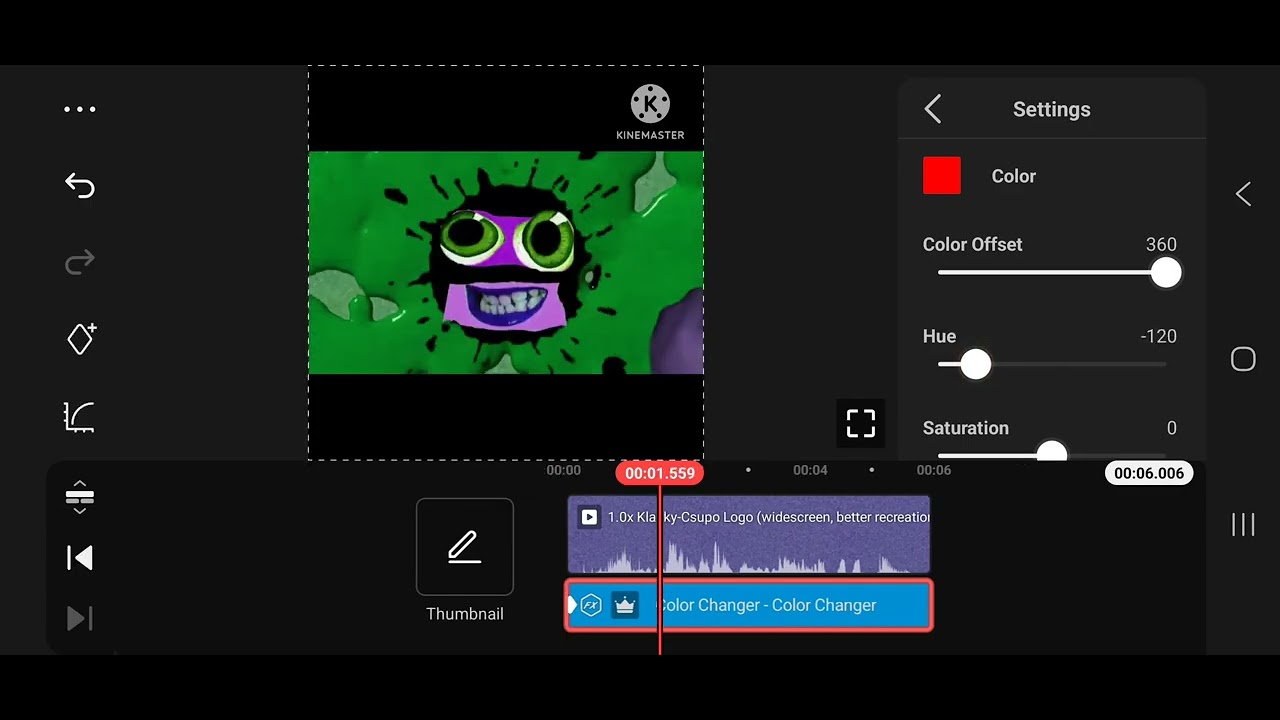Screen dimensions: 1280x720
Task: Click the 00:00 timeline ruler mark
Action: (x=563, y=470)
